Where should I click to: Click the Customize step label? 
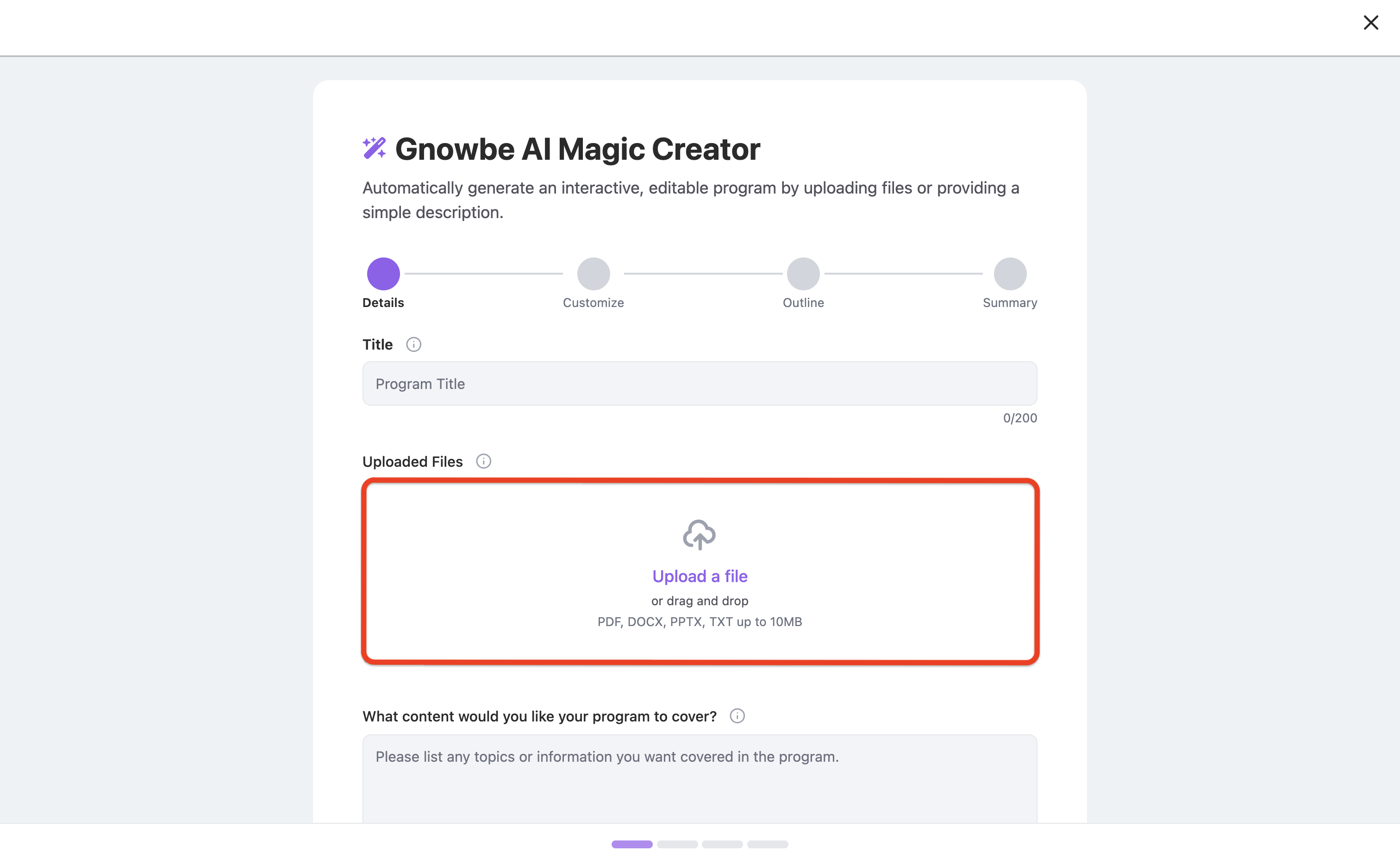point(593,303)
